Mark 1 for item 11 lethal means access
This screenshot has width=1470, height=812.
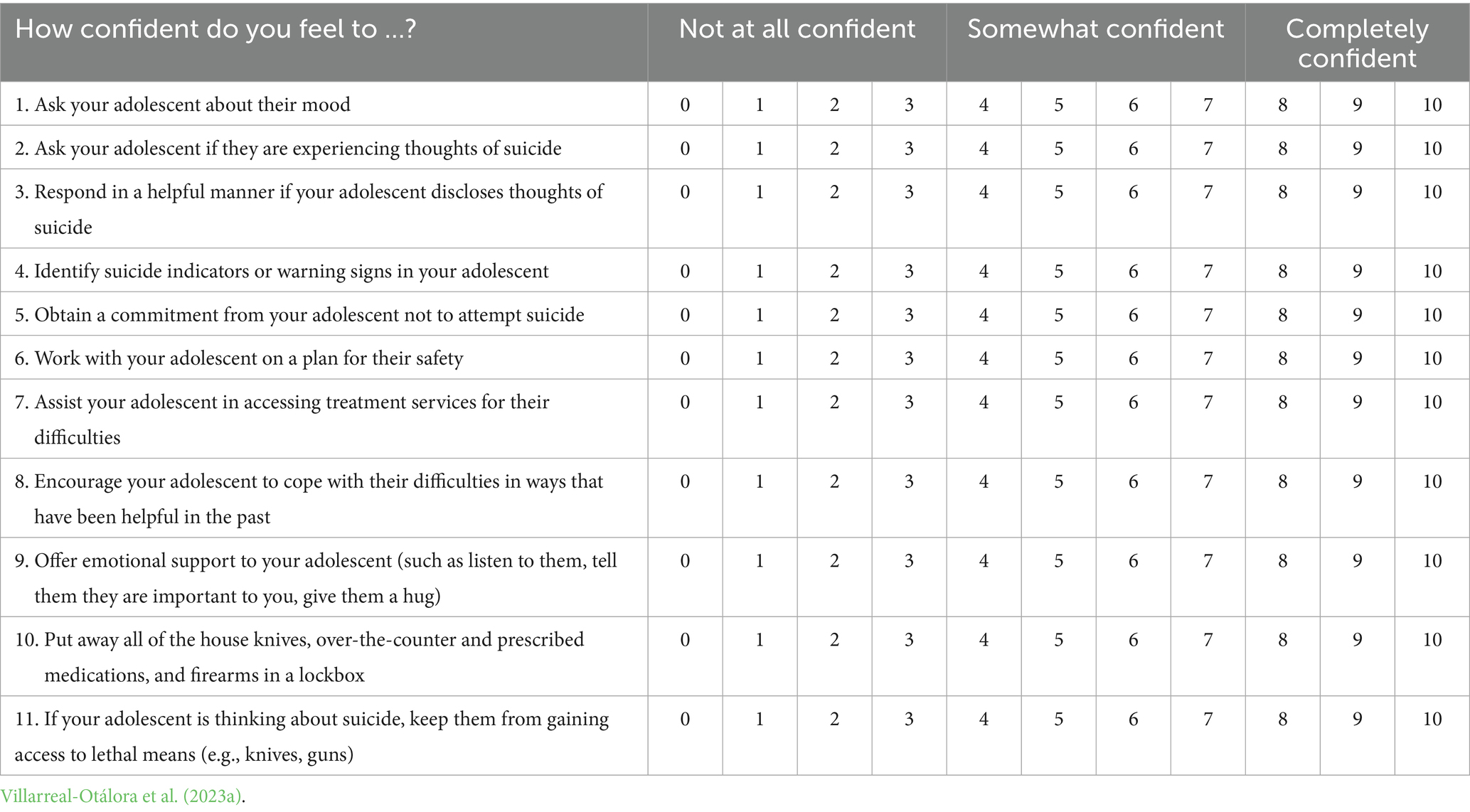click(760, 720)
